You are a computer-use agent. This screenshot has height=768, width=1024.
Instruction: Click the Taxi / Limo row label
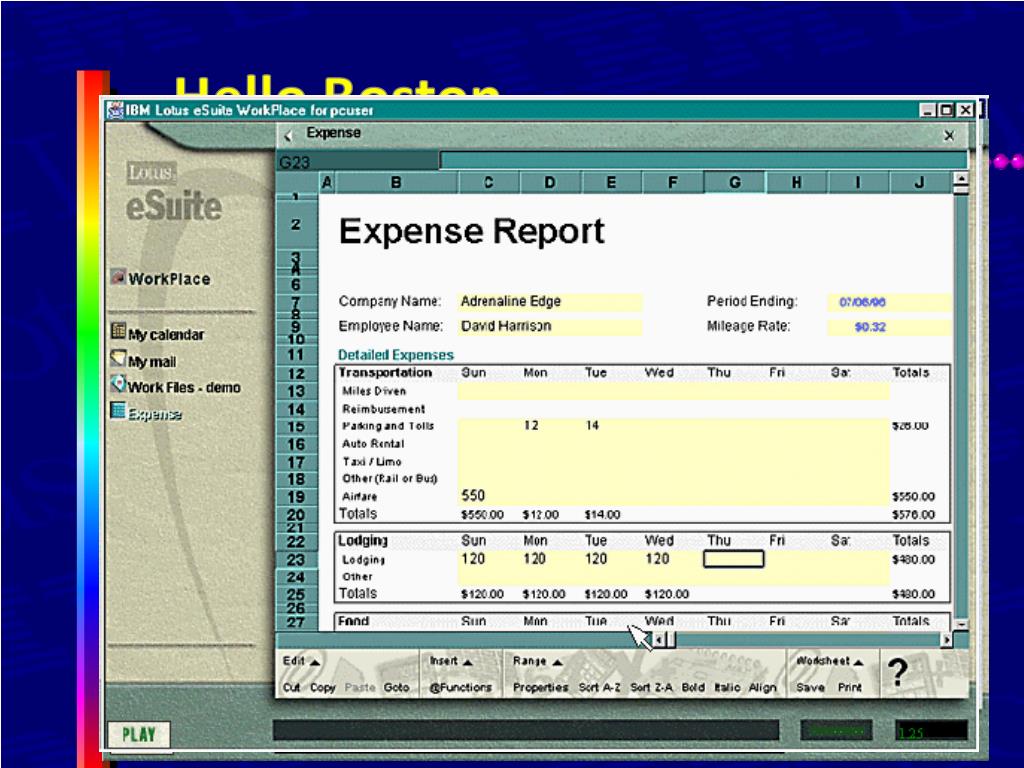pos(372,461)
